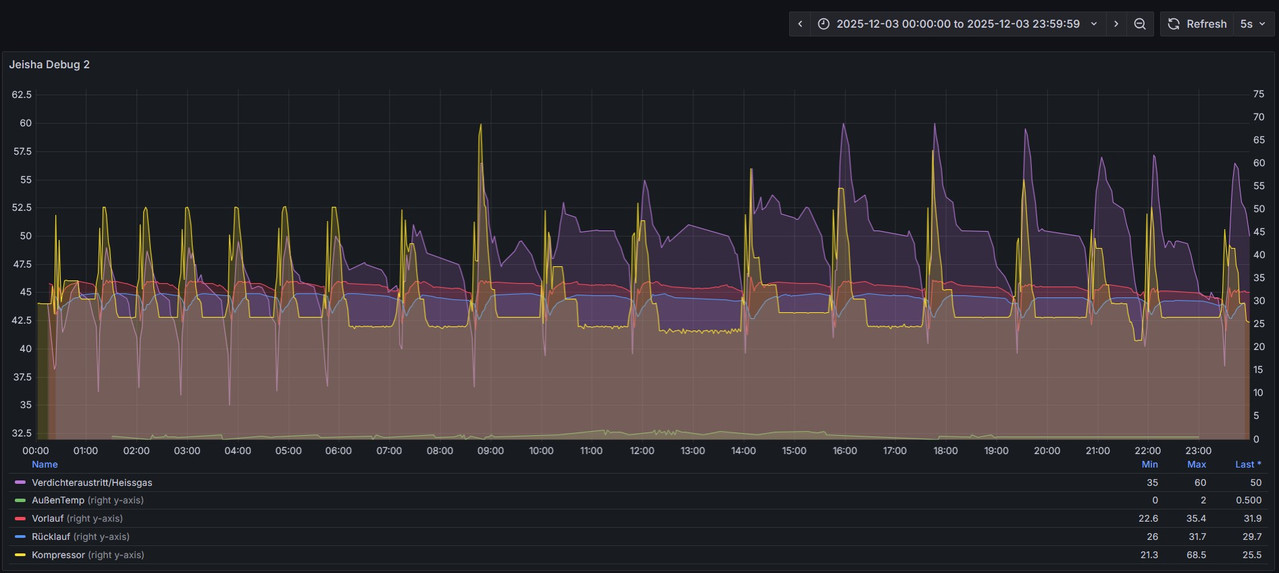
Task: Refresh the dashboard
Action: point(1197,24)
